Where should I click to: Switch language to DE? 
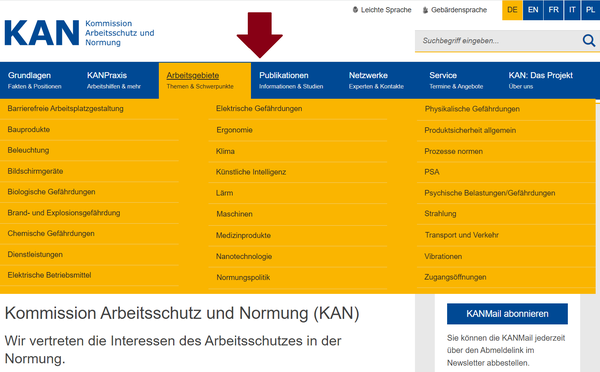pos(512,10)
